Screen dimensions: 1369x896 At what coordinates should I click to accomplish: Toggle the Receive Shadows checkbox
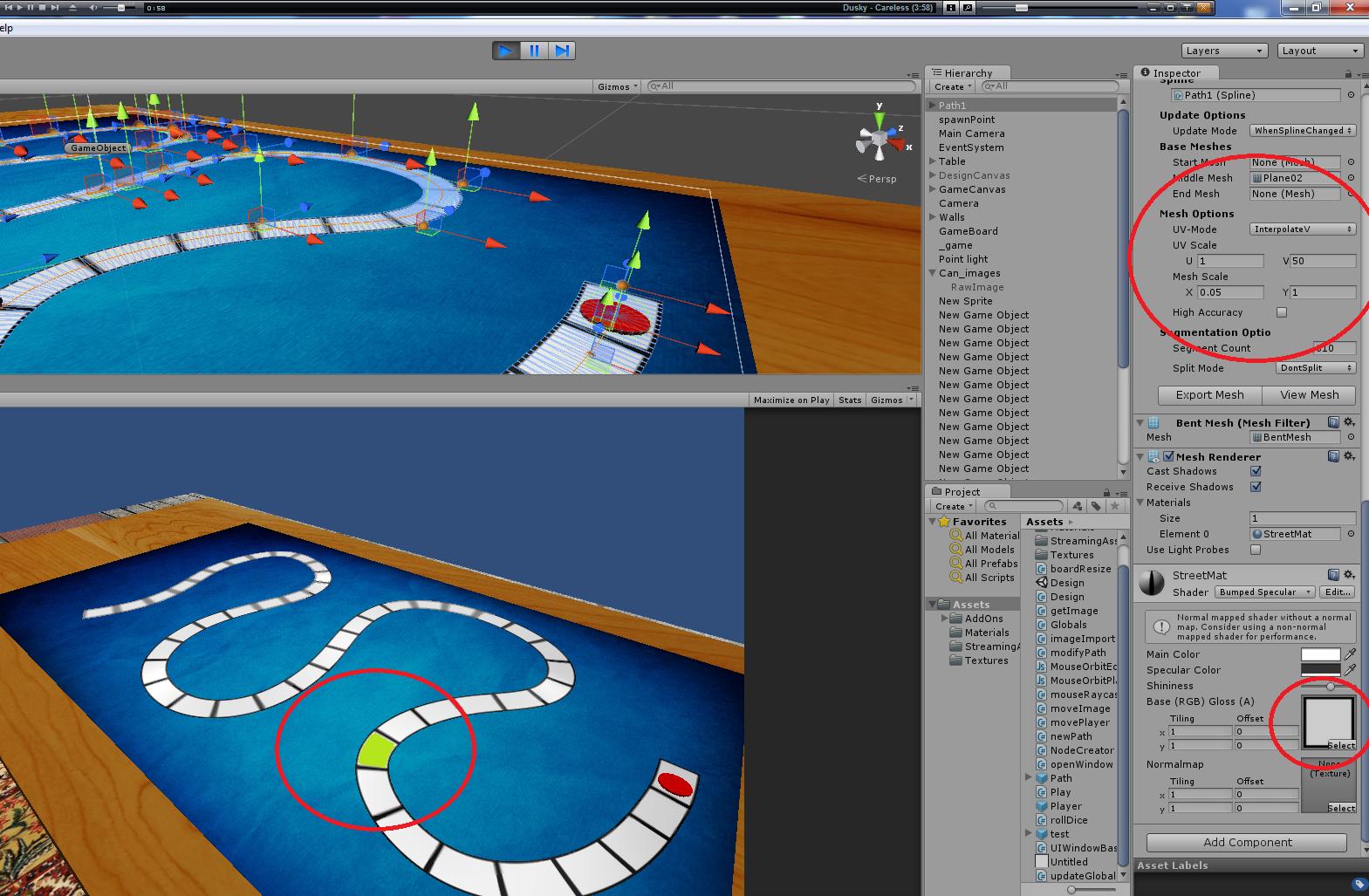[x=1256, y=487]
